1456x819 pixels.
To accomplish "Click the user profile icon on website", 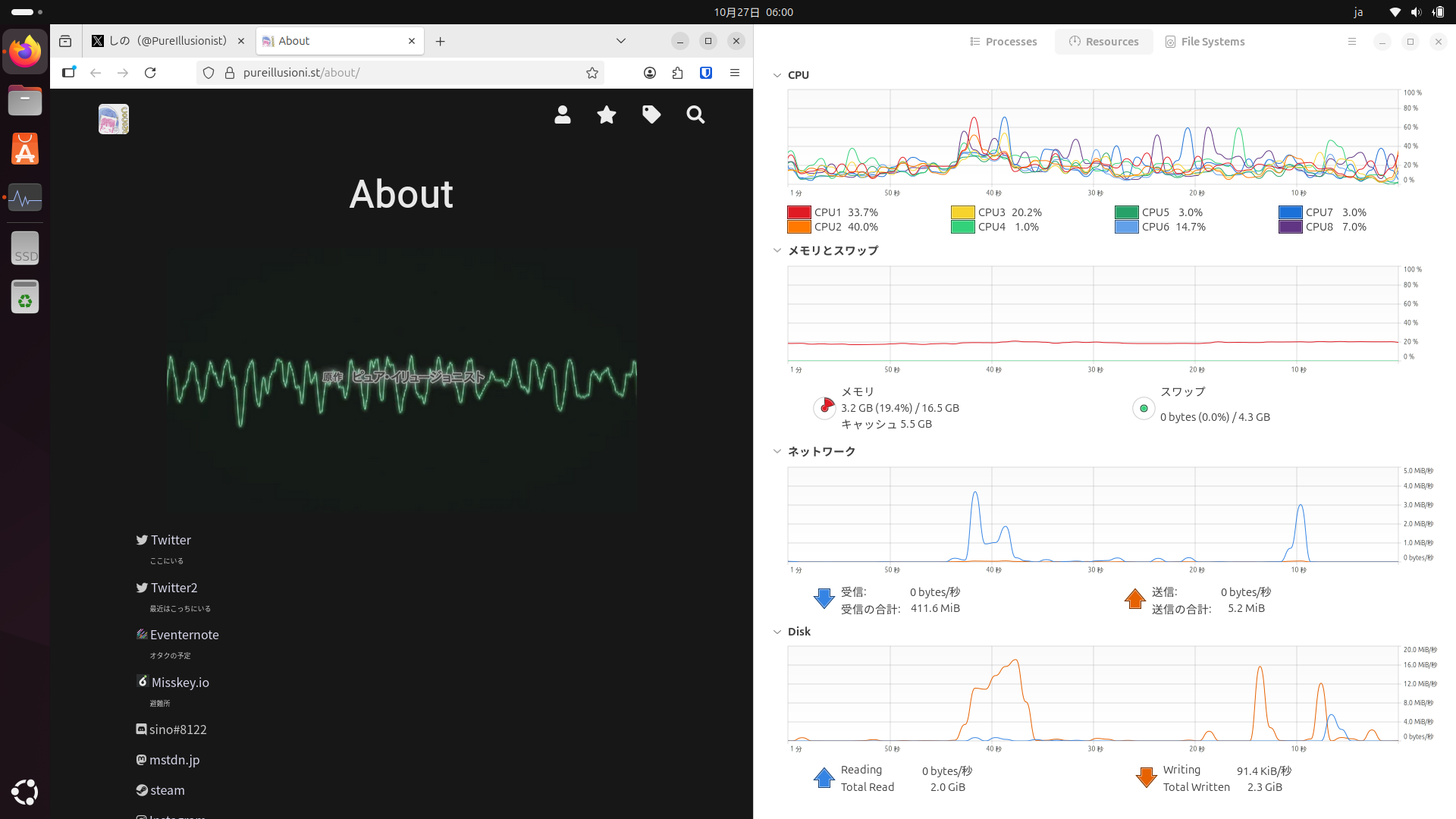I will [x=562, y=115].
